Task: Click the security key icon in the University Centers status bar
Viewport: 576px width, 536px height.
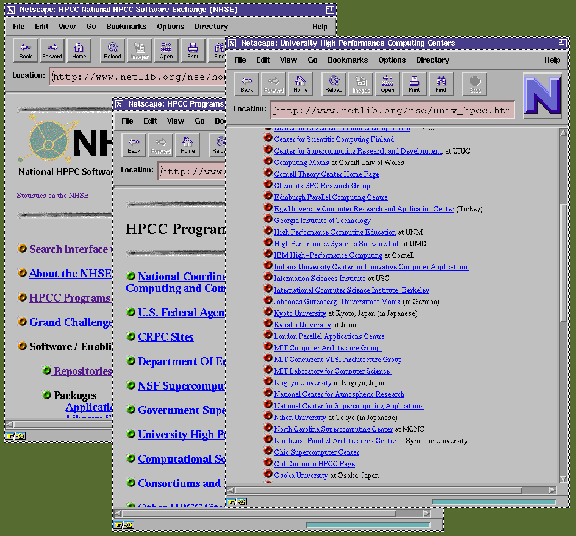Action: point(232,502)
